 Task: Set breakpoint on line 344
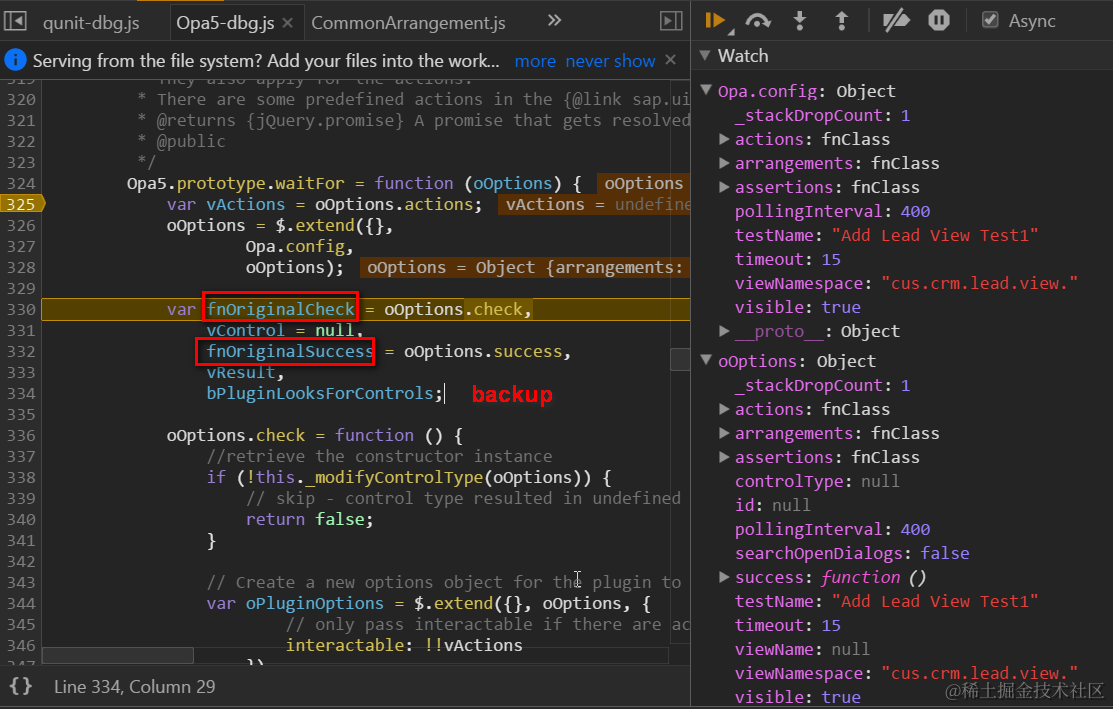point(21,603)
